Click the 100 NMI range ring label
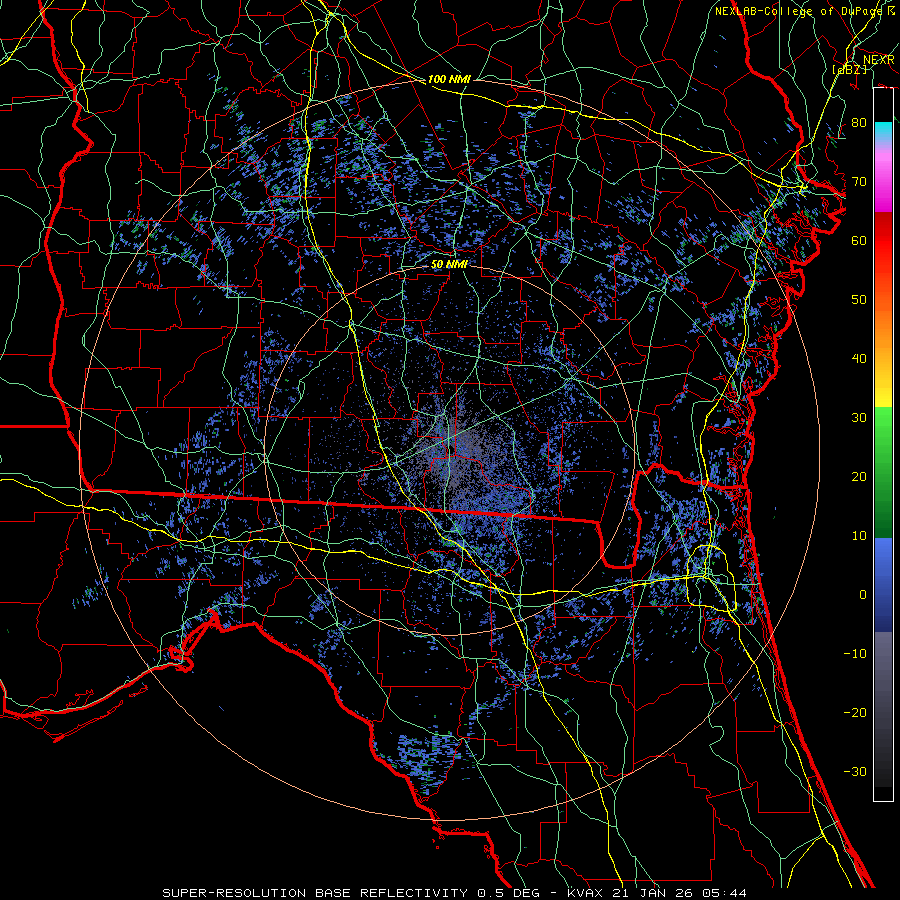Screen dimensions: 900x900 tap(449, 79)
